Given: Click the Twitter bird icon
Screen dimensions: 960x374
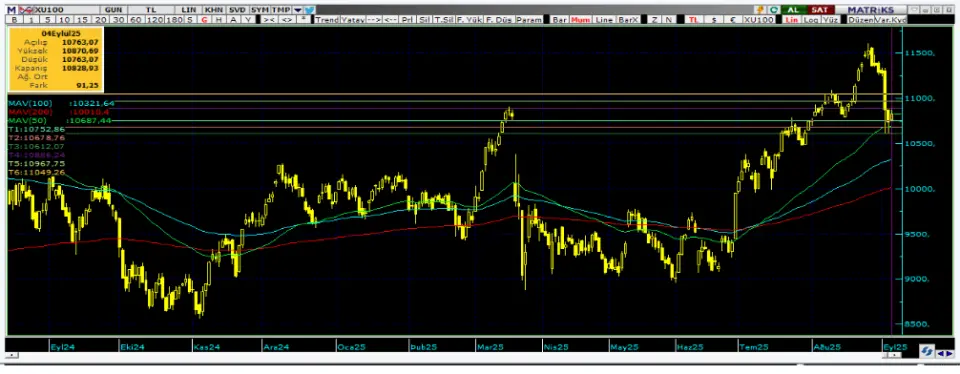Looking at the screenshot, I should (x=310, y=10).
